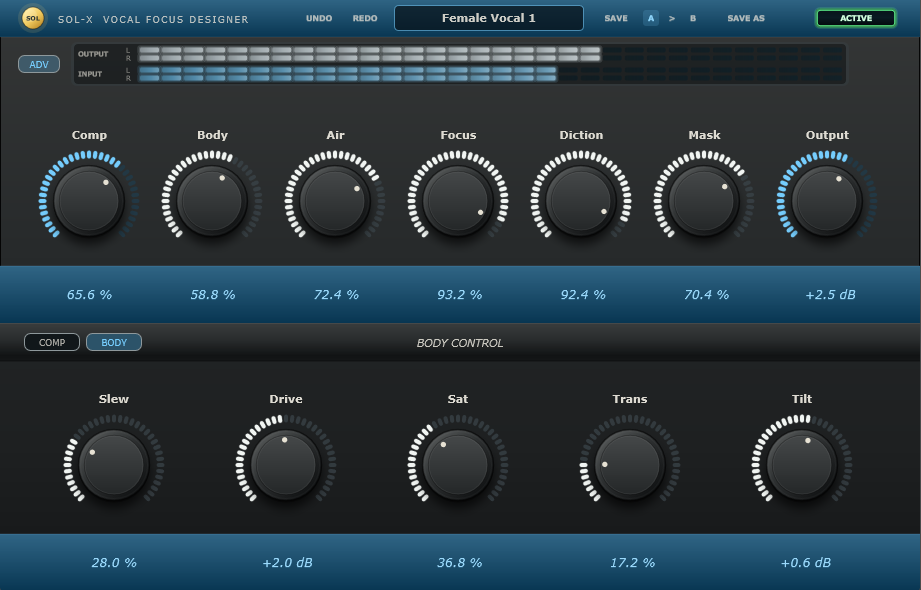Click the Sat knob
921x590 pixels.
coord(458,465)
